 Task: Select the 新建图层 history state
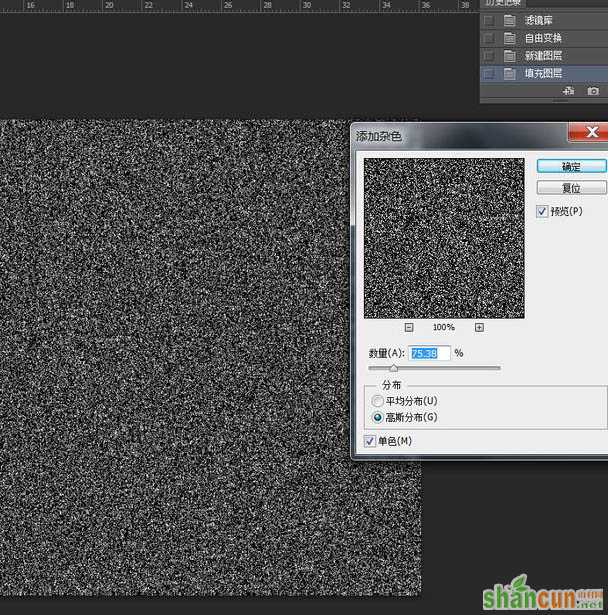pos(544,56)
